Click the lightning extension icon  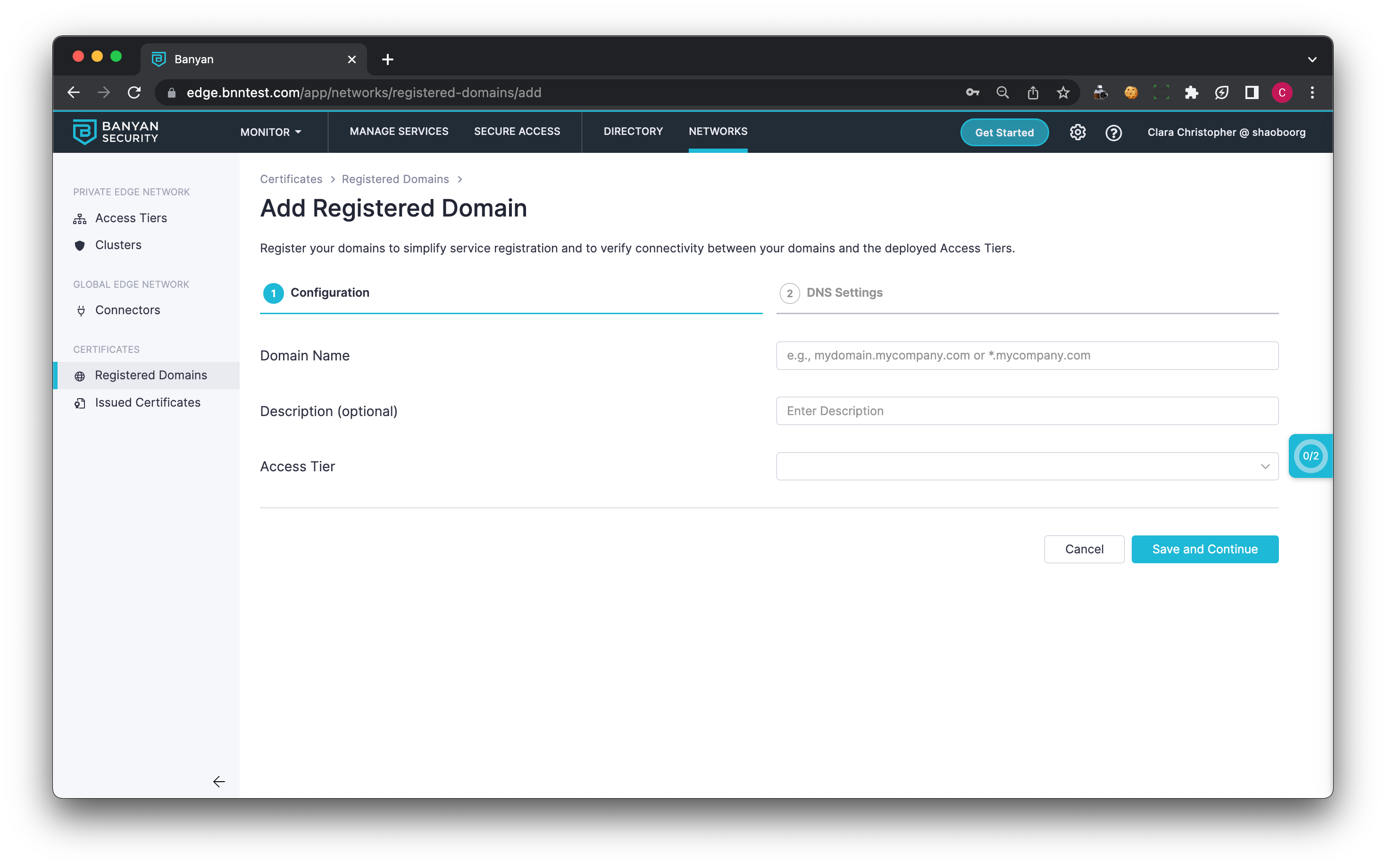pos(1221,92)
